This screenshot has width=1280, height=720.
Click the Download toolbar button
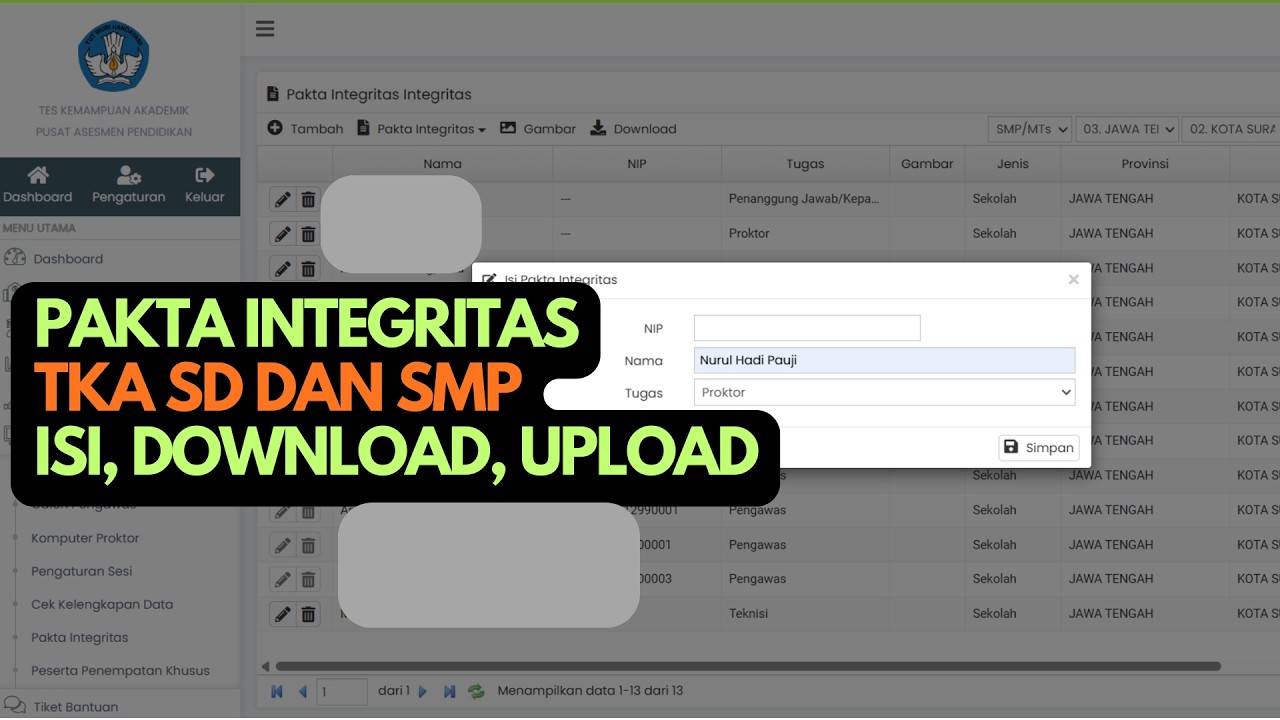tap(633, 129)
